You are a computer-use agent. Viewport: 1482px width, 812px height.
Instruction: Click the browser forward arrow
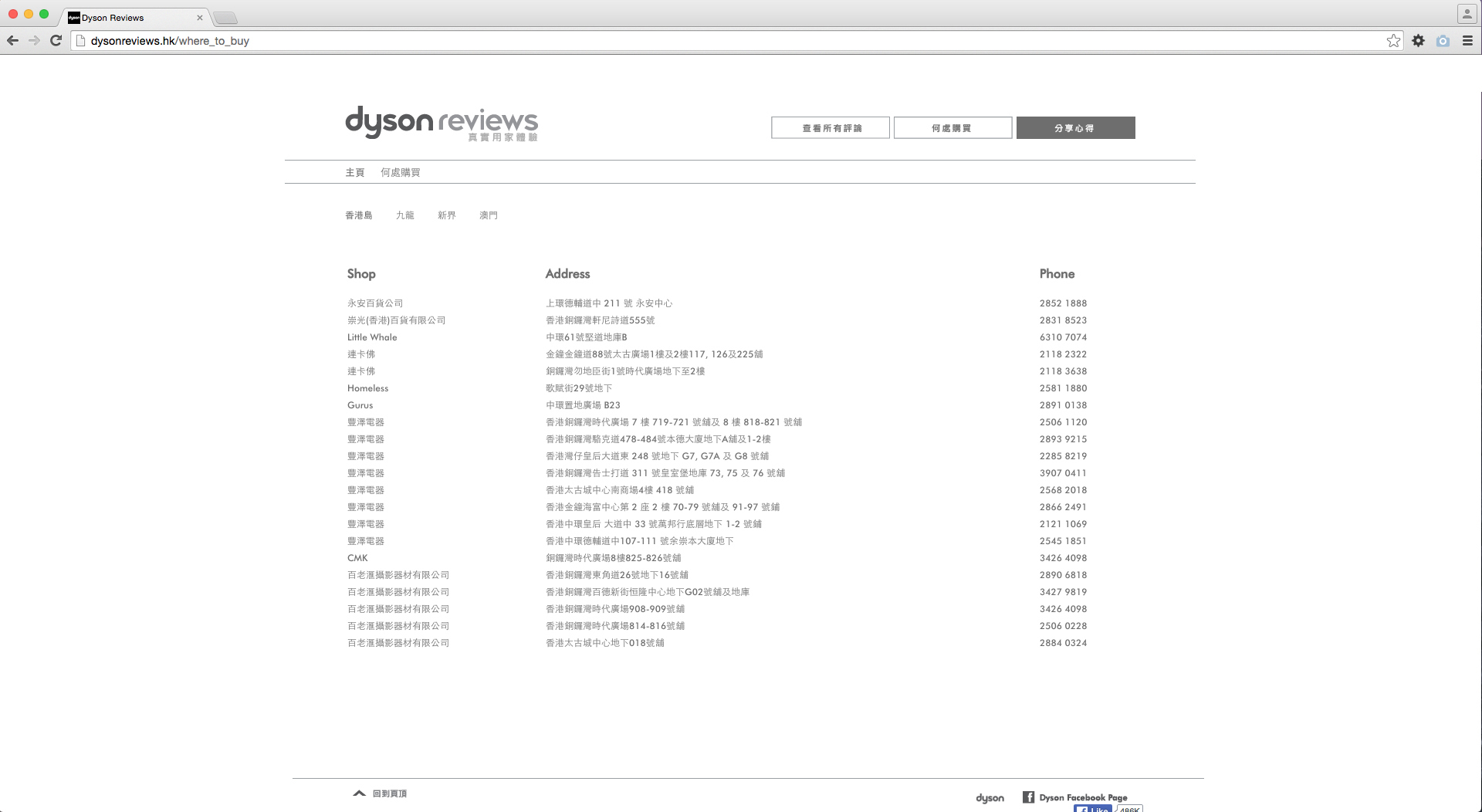pos(34,41)
